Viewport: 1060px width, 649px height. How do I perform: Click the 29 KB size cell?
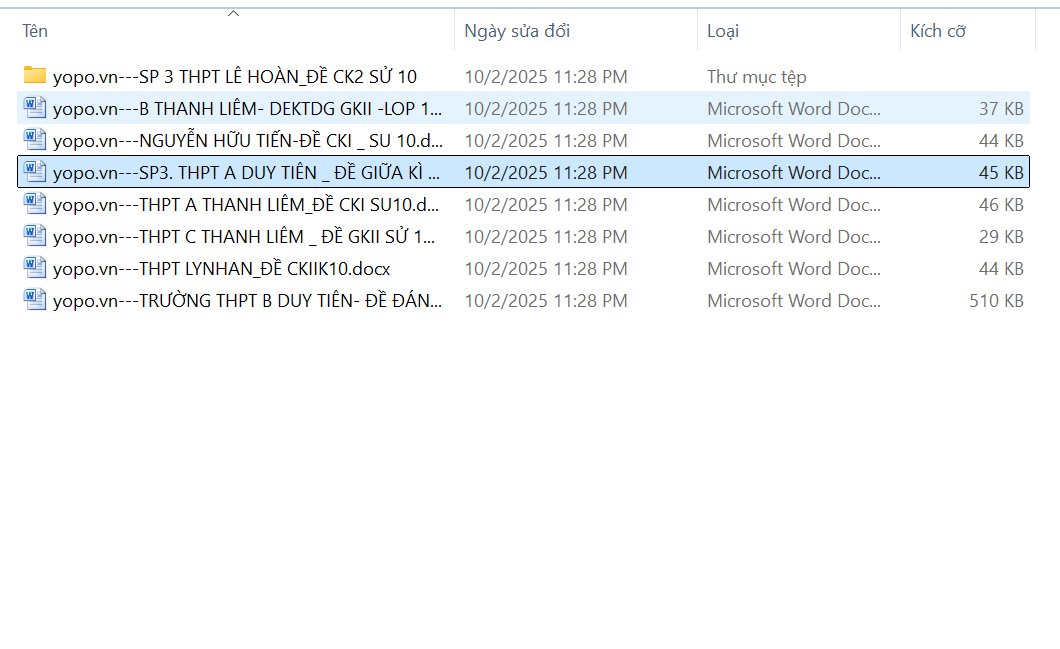coord(1001,236)
